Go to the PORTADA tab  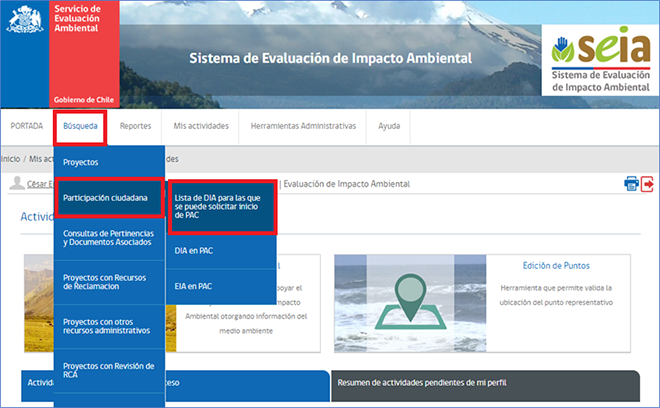pyautogui.click(x=27, y=126)
